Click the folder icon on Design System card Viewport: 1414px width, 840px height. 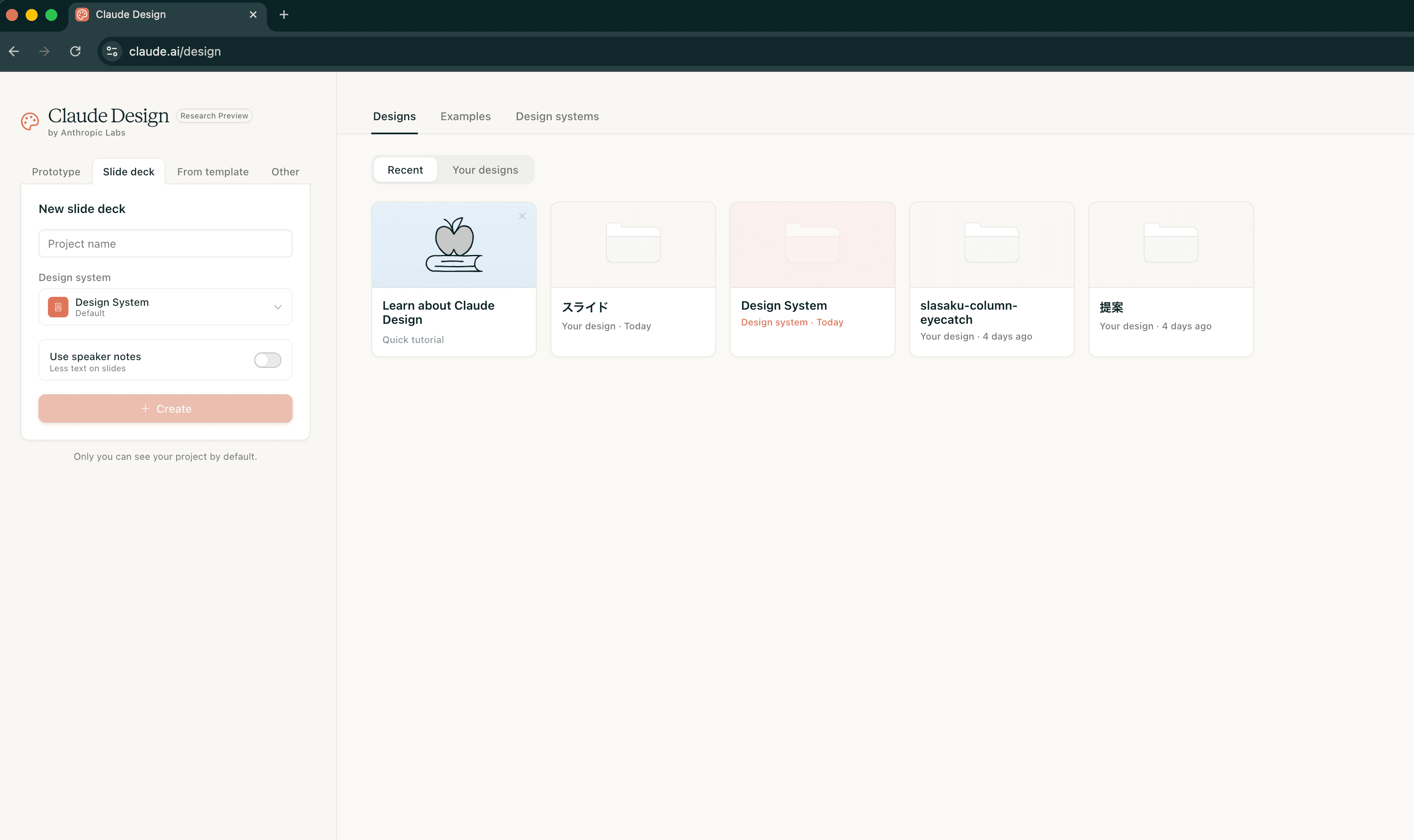click(812, 243)
